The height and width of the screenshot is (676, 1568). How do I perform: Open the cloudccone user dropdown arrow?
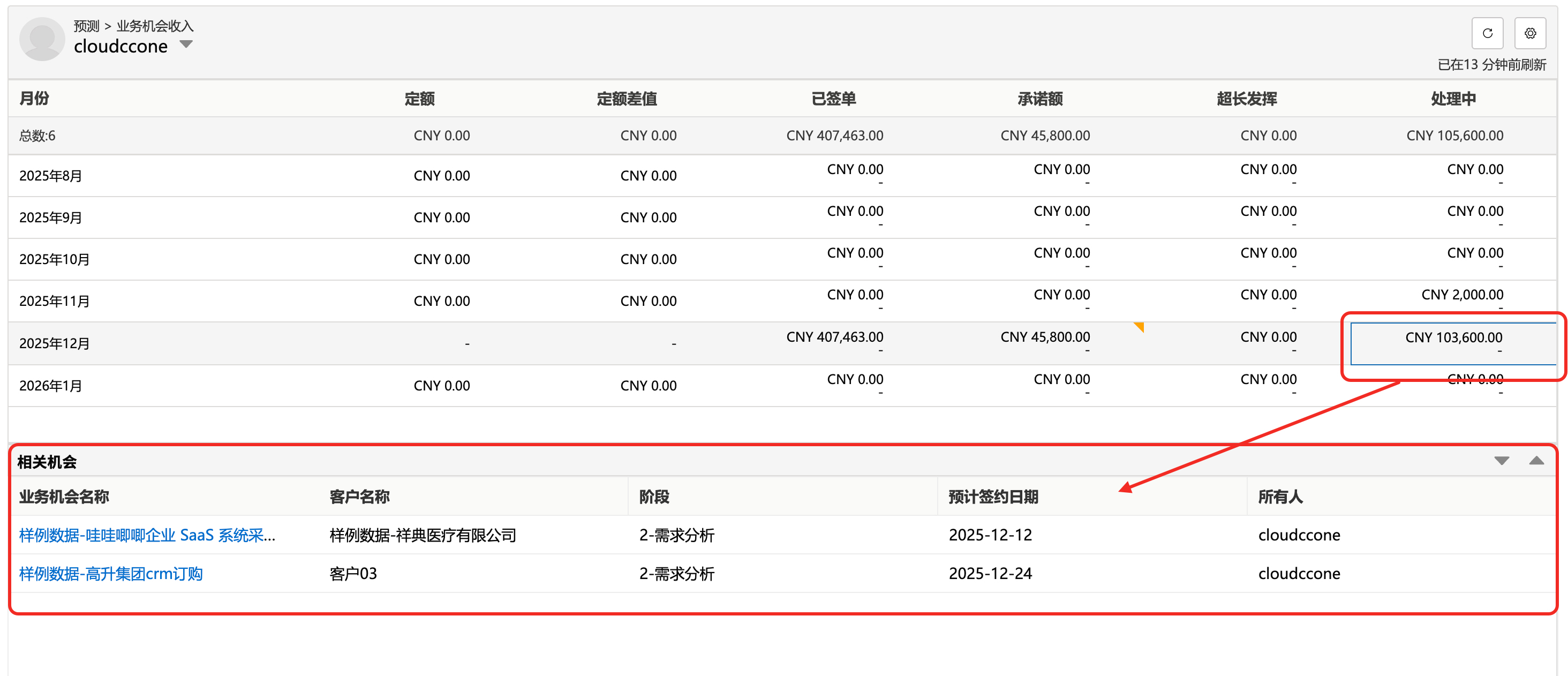186,44
